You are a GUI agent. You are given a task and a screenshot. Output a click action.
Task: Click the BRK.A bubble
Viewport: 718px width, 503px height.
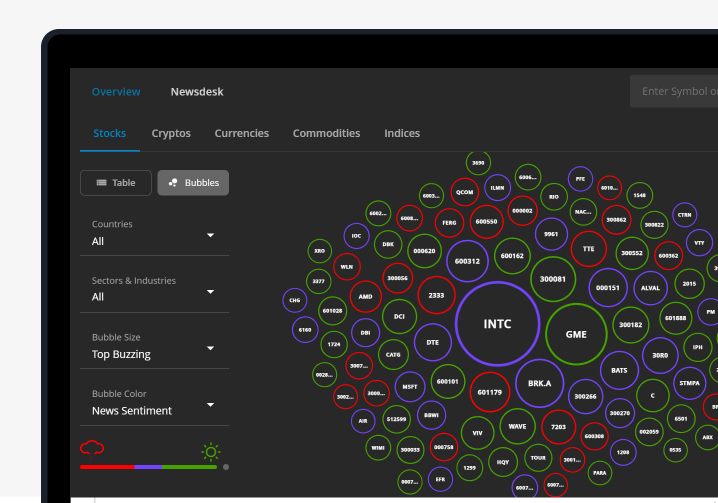pos(540,383)
